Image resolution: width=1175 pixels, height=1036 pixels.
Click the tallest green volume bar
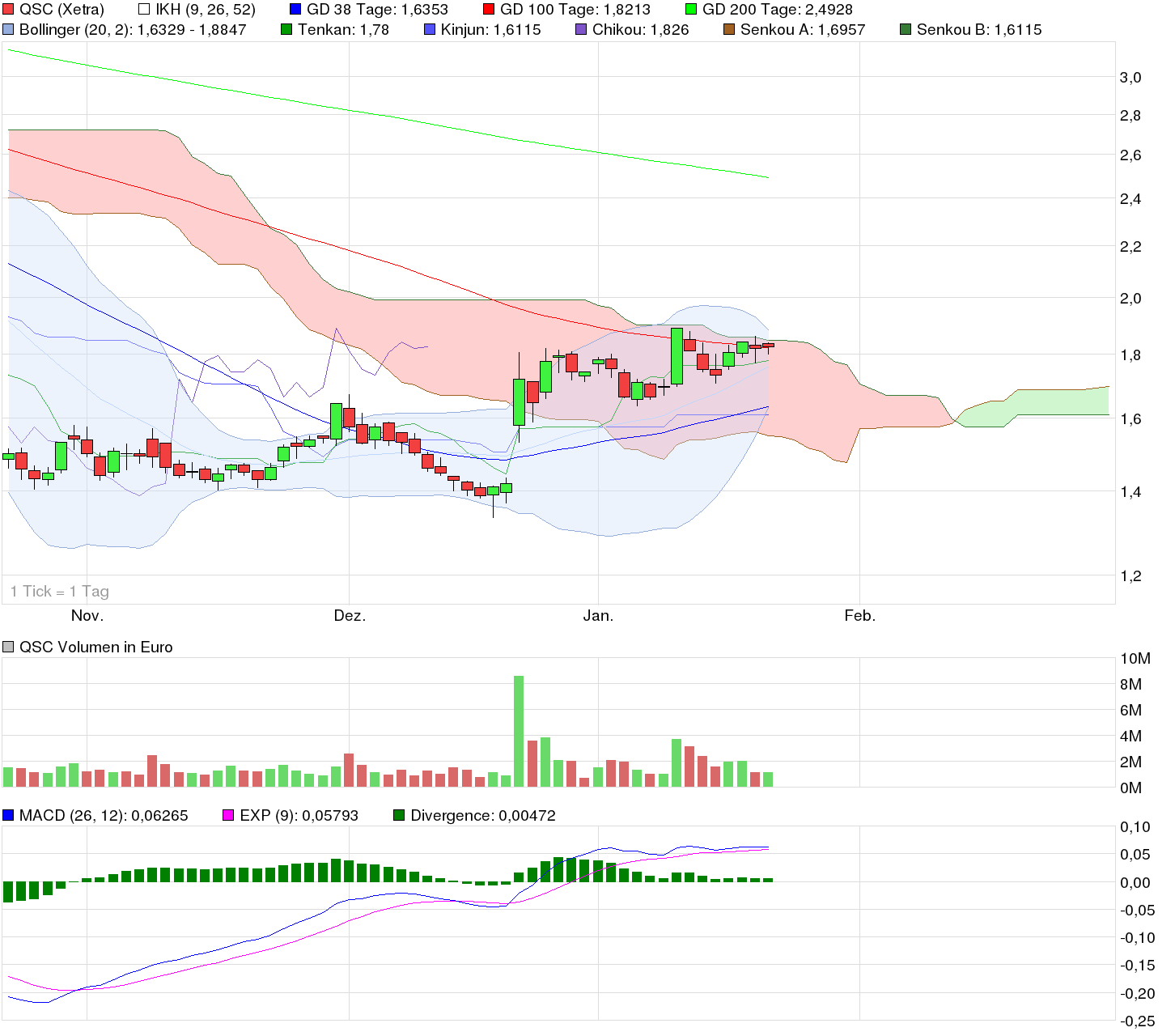click(519, 731)
